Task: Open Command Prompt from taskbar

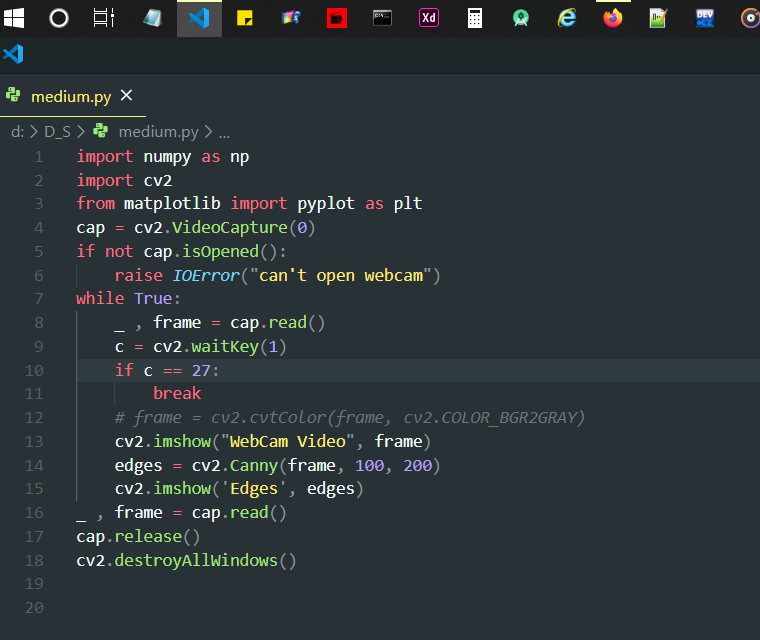Action: pyautogui.click(x=382, y=18)
